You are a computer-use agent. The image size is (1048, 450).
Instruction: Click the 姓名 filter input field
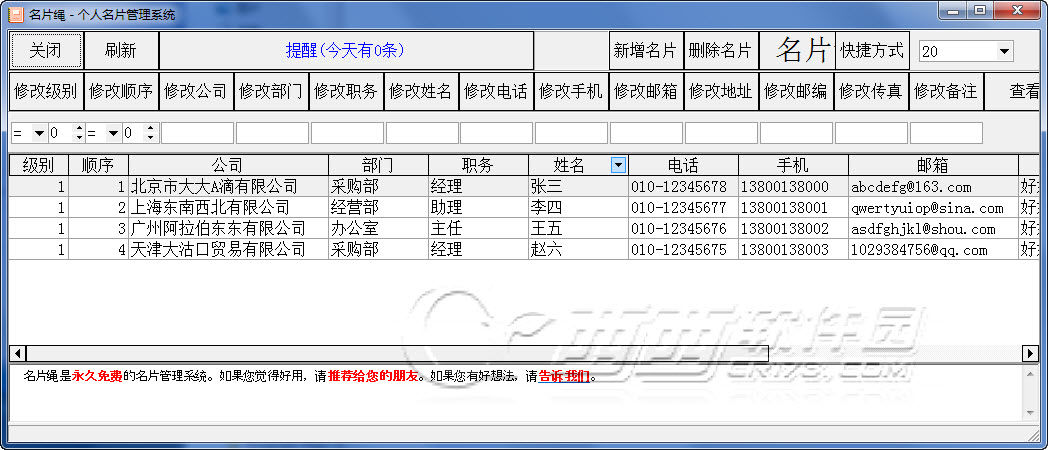(422, 133)
